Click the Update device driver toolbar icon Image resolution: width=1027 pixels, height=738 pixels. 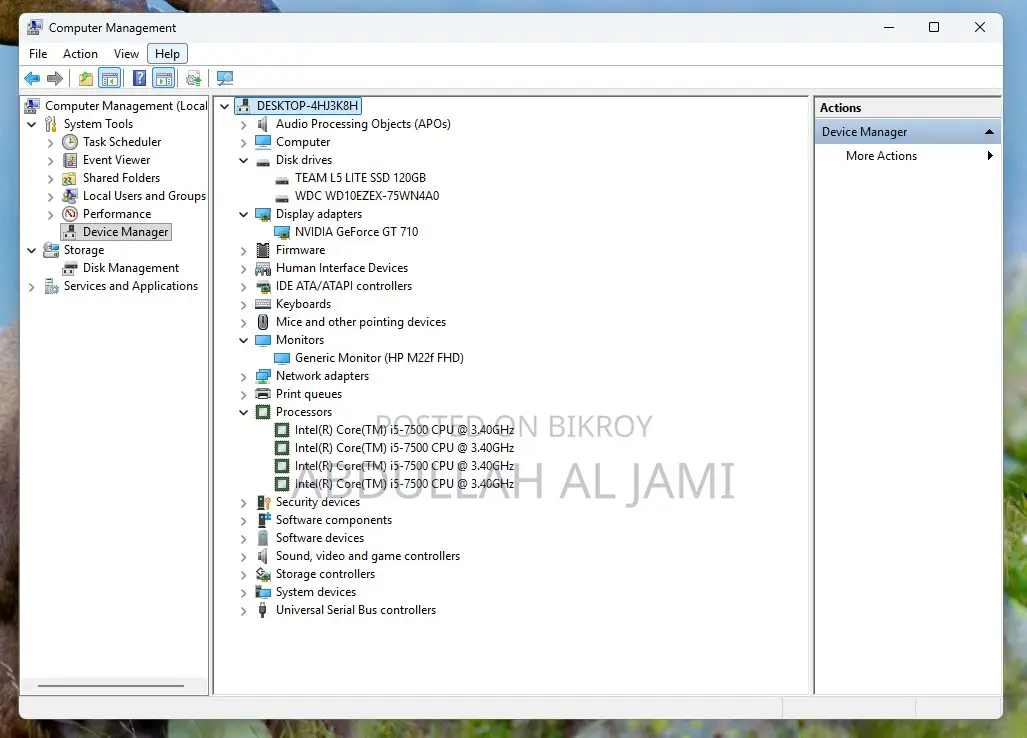[193, 79]
